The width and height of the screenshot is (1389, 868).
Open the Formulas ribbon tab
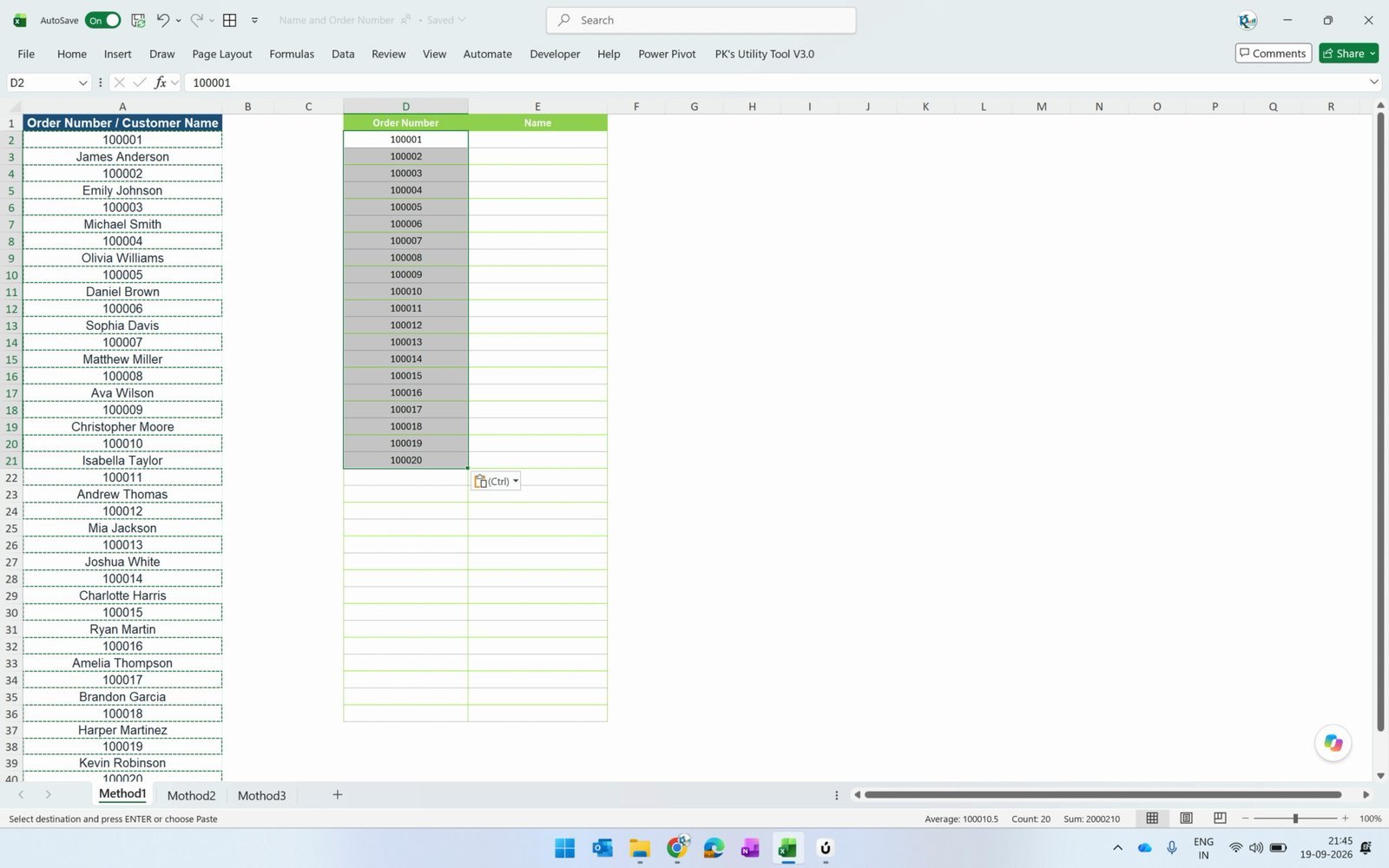pyautogui.click(x=292, y=54)
